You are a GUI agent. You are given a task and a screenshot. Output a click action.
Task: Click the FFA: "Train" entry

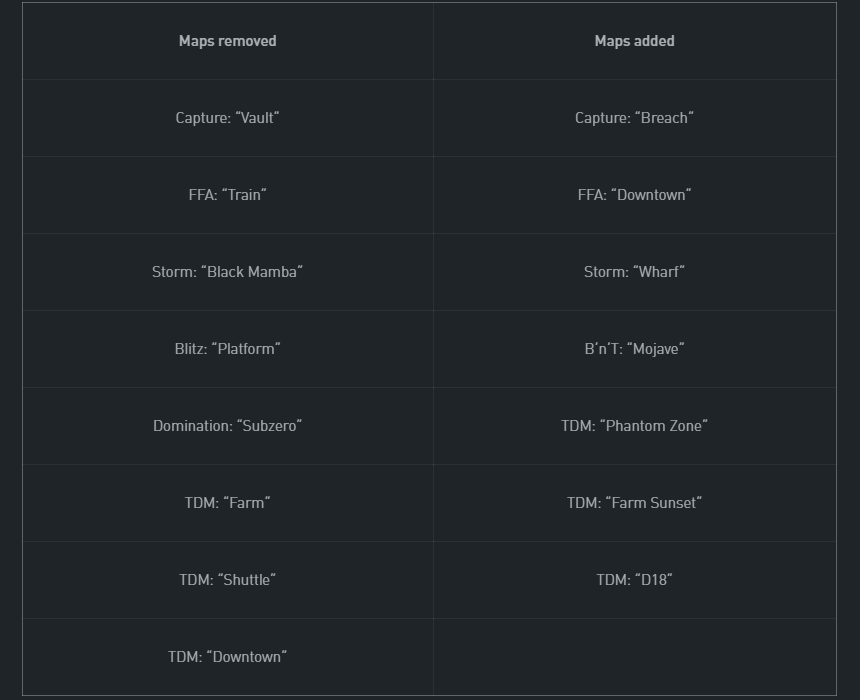(227, 195)
